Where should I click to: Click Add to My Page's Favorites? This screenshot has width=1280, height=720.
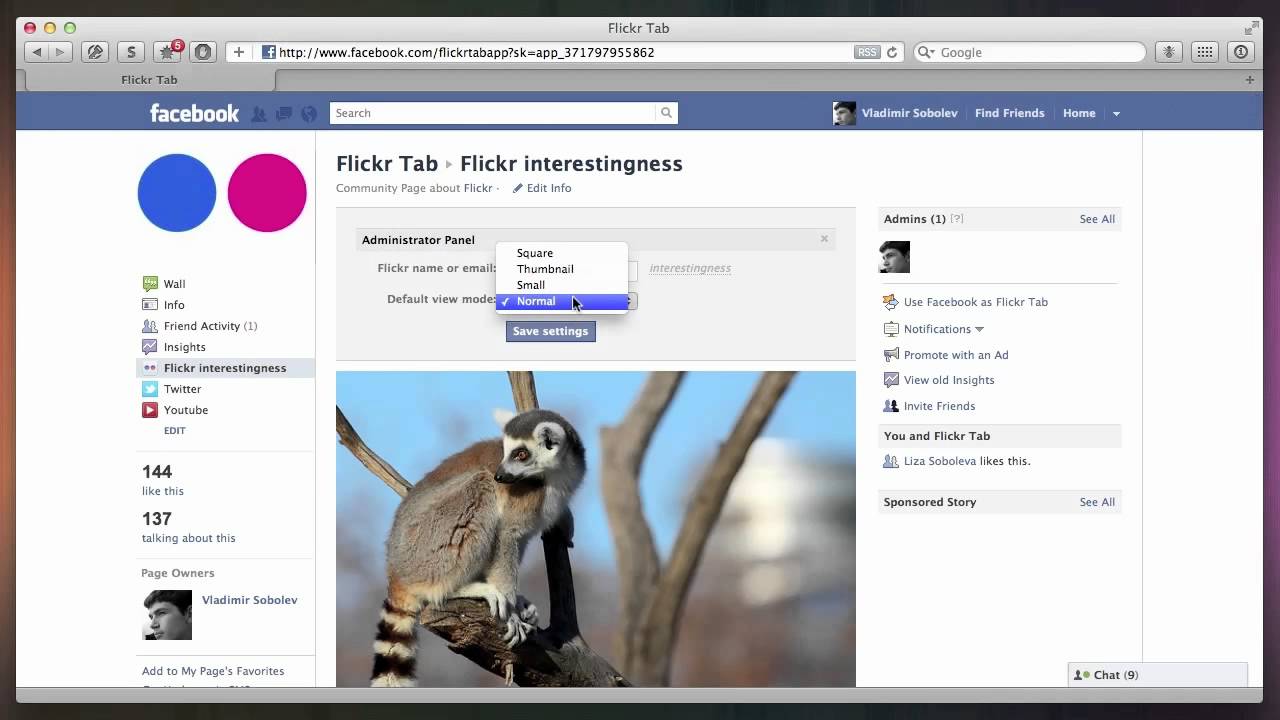pos(213,671)
